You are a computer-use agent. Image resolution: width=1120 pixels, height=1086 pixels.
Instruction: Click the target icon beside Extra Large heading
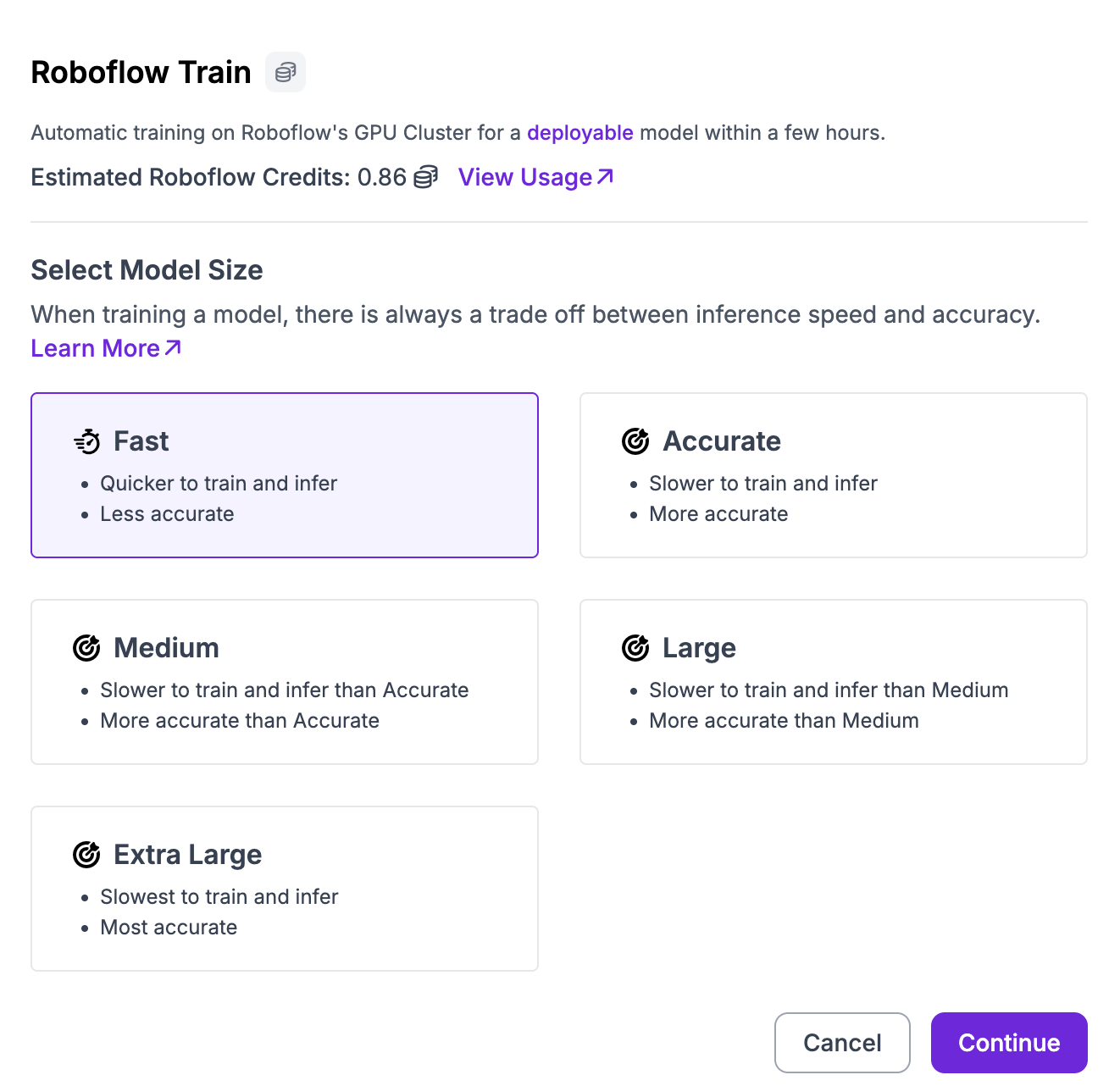(x=86, y=855)
